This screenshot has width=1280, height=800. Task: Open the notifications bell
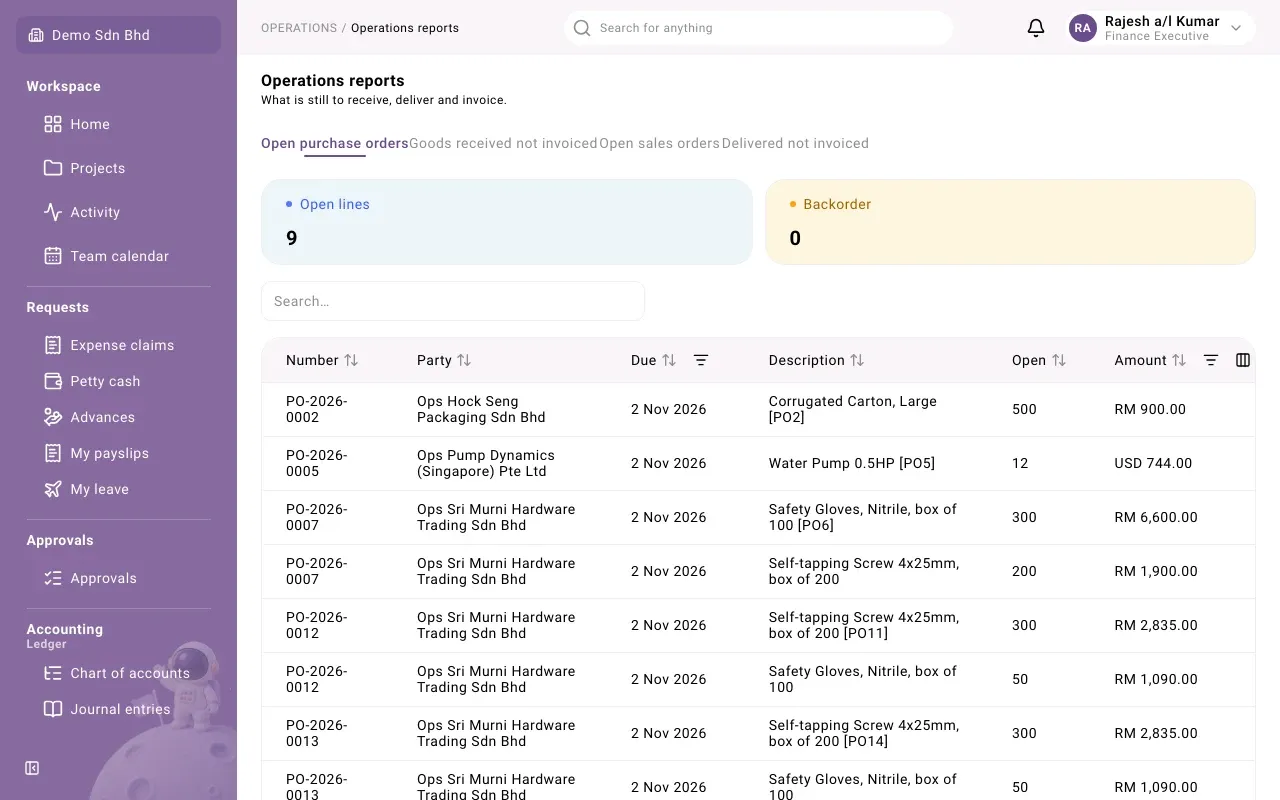(1036, 28)
